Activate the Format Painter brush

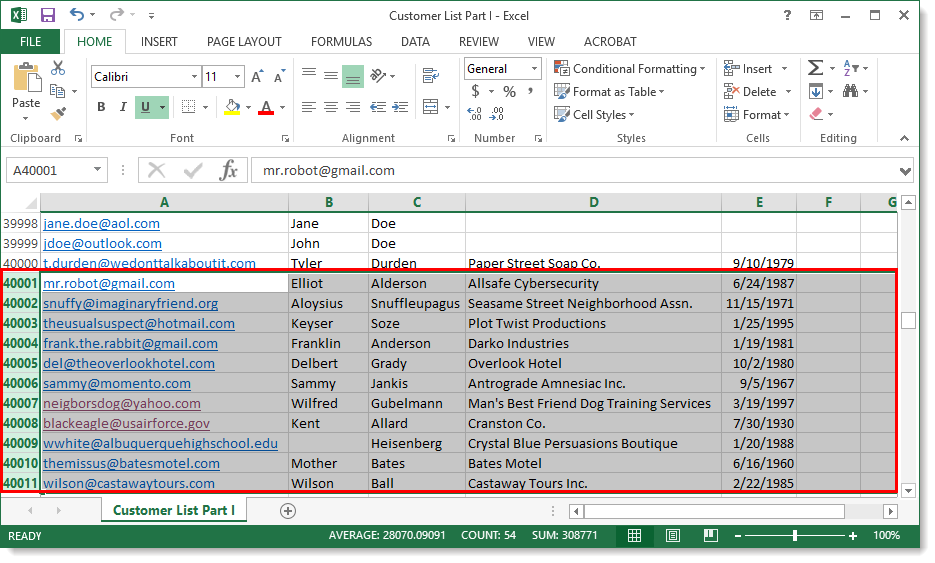click(x=58, y=113)
